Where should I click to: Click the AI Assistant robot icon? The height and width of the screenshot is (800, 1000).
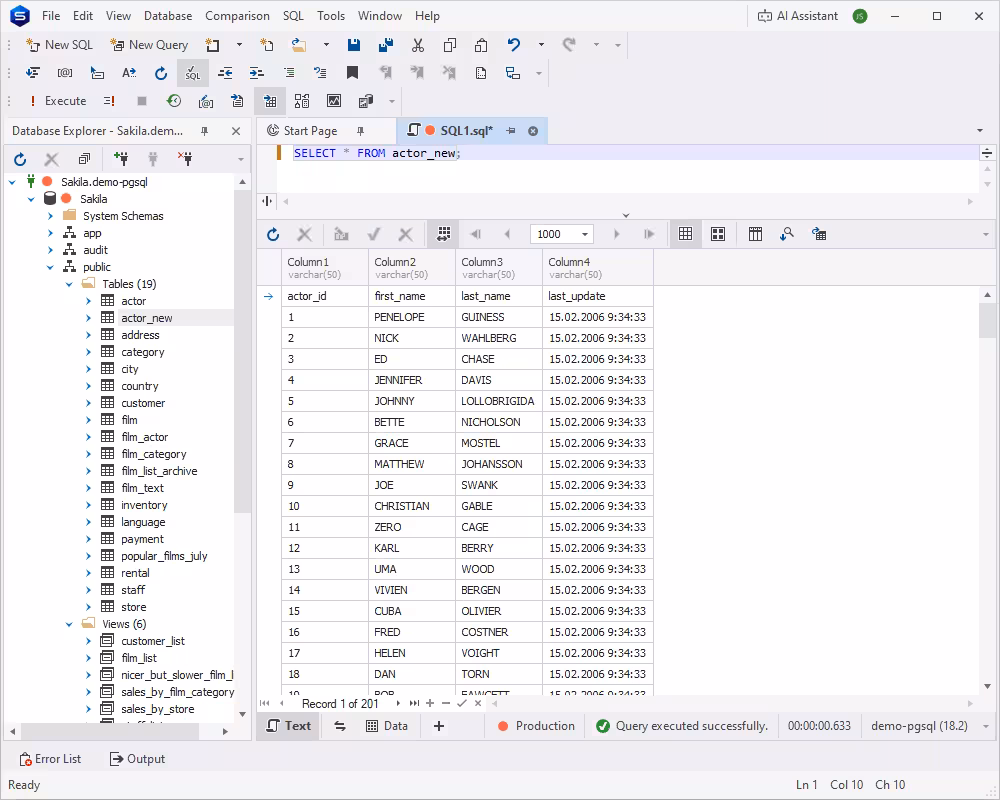pos(765,16)
